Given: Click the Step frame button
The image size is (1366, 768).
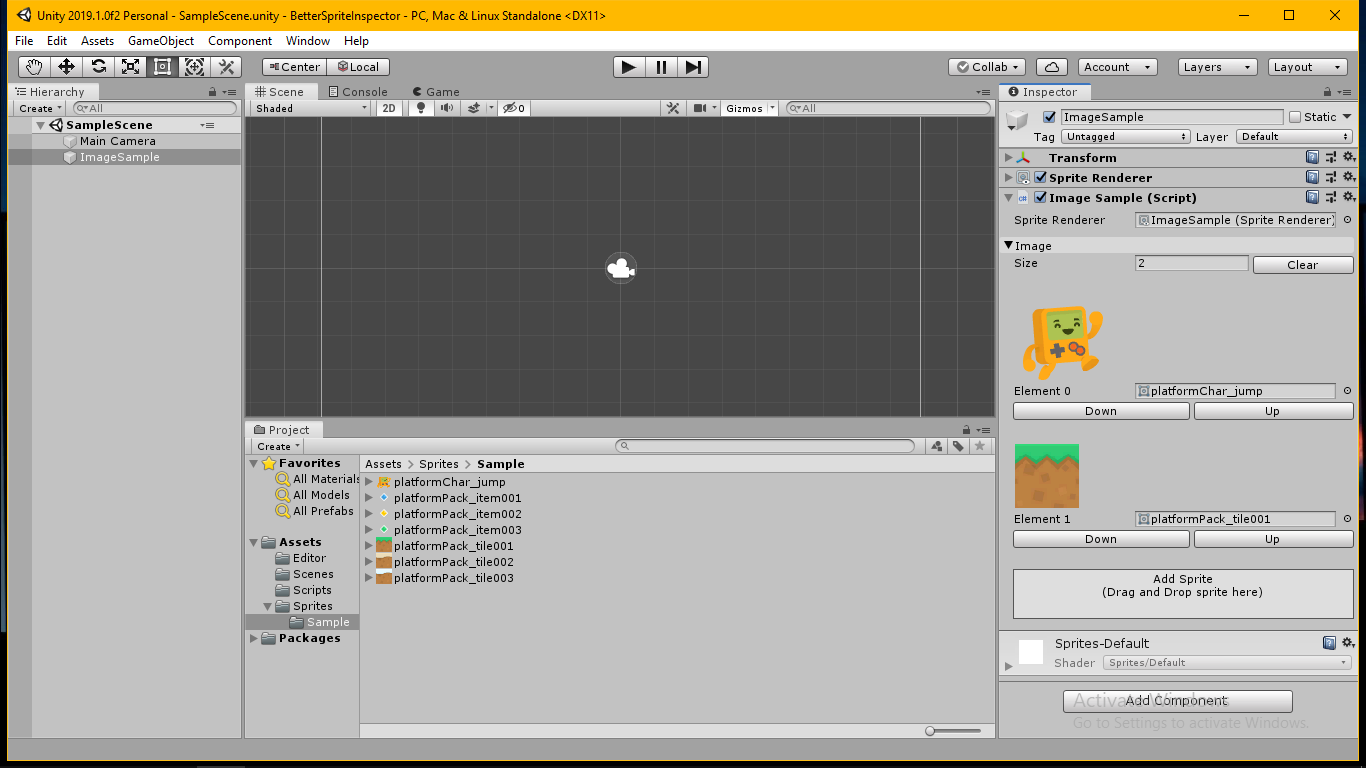Looking at the screenshot, I should pyautogui.click(x=693, y=67).
